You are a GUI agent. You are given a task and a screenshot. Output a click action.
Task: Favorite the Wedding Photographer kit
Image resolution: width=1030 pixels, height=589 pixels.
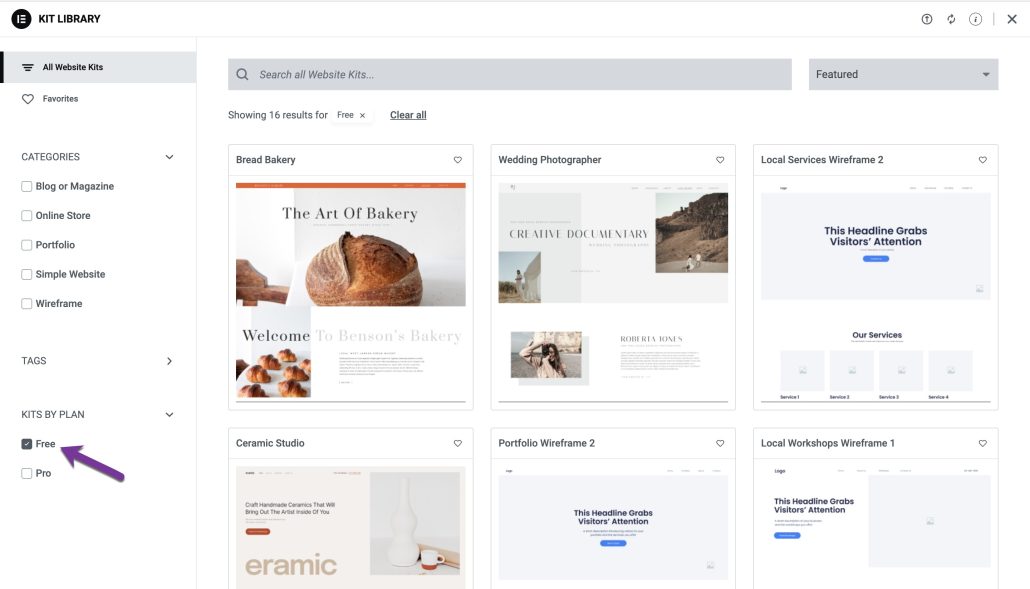coord(720,159)
